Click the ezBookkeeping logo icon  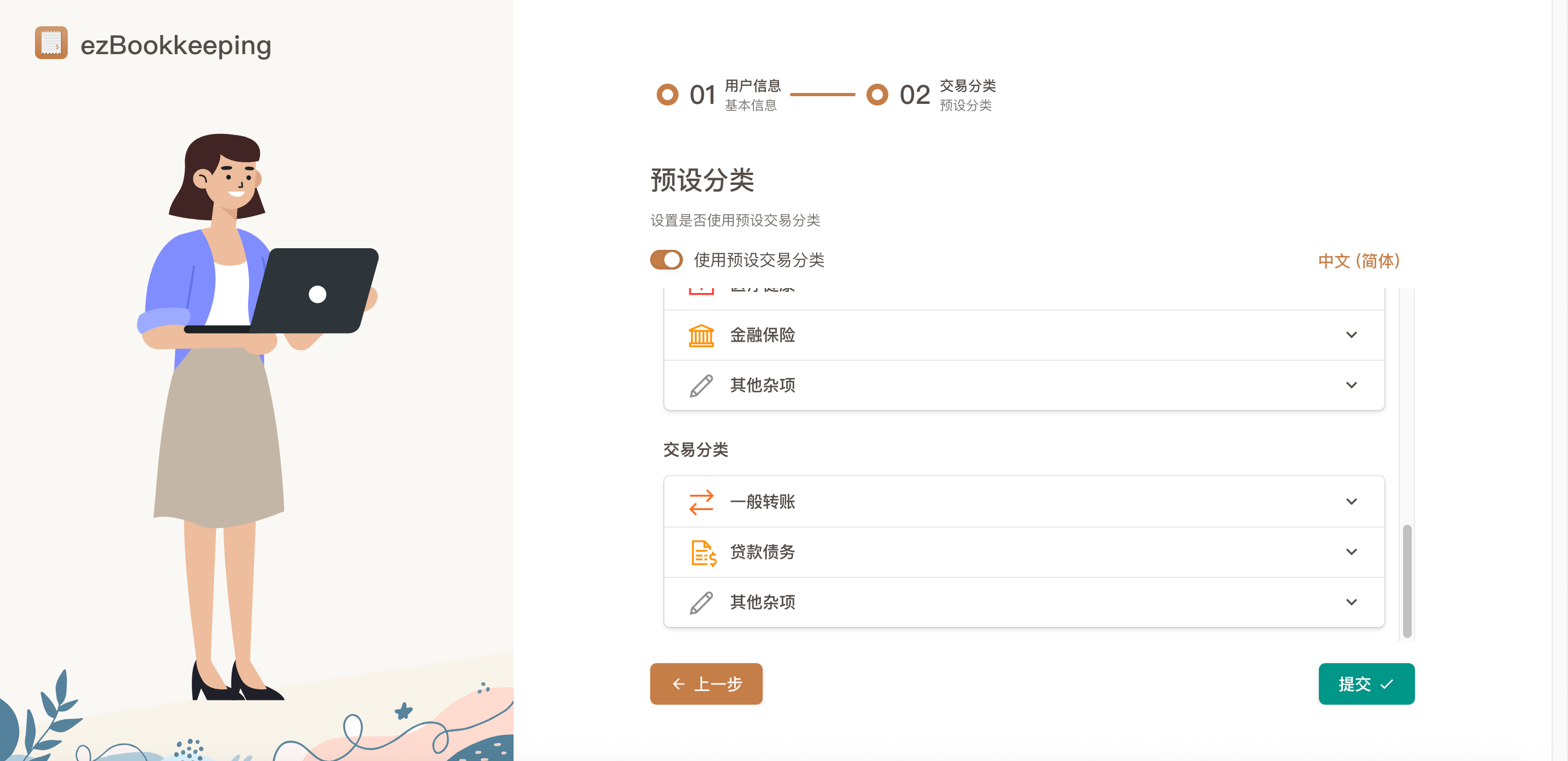pos(51,43)
